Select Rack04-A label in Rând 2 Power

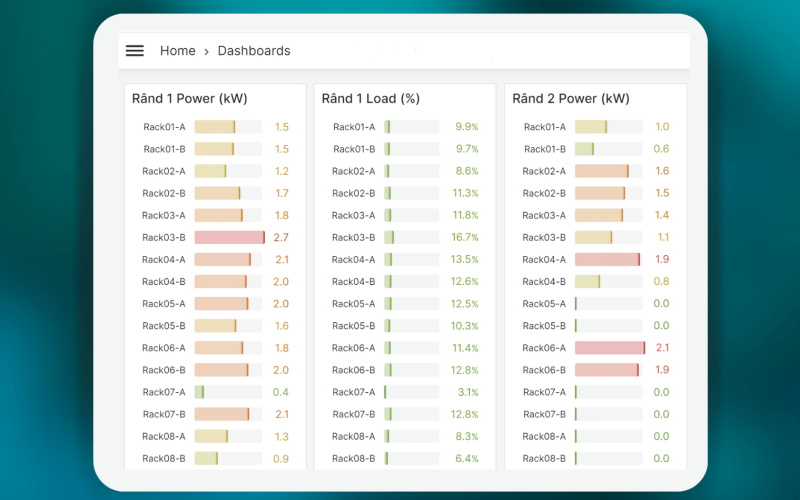click(x=544, y=260)
